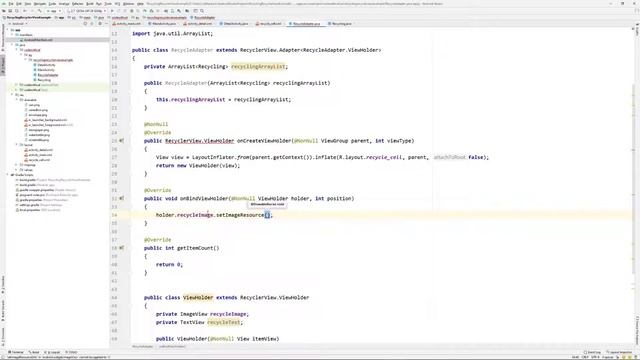Collapse the Gradle Scripts node
The image size is (640, 360).
point(8,175)
